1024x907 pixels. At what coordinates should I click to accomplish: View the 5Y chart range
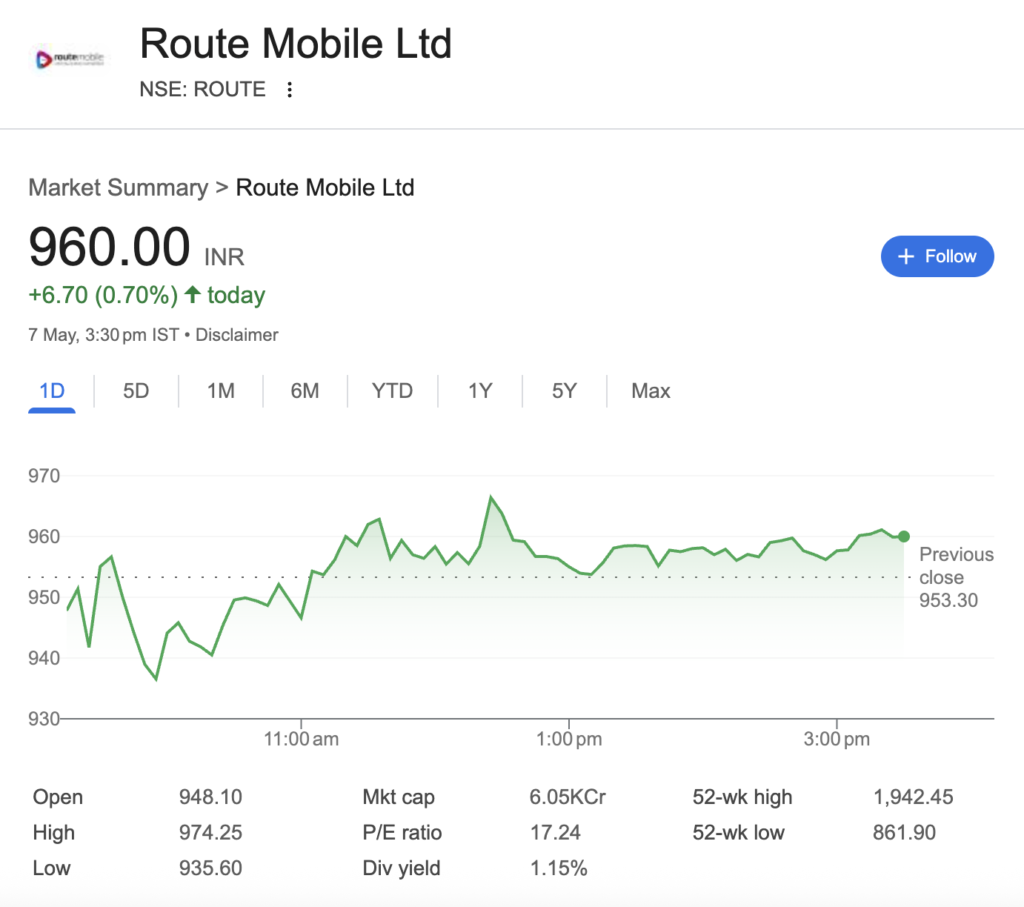click(x=564, y=391)
